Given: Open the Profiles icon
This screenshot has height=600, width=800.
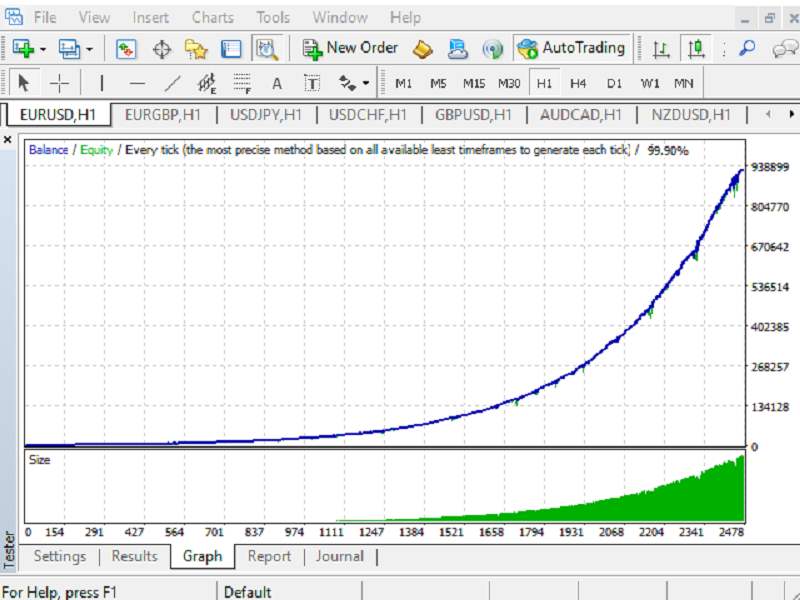Looking at the screenshot, I should 69,49.
